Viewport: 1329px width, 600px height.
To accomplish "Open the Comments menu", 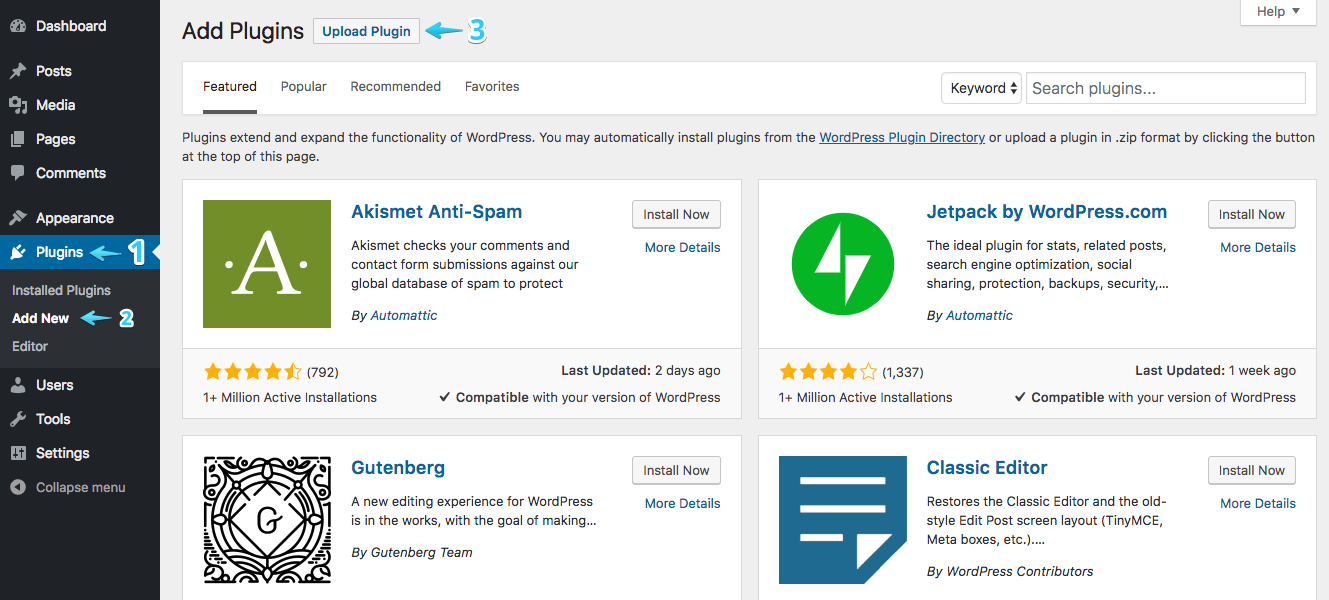I will (x=71, y=173).
